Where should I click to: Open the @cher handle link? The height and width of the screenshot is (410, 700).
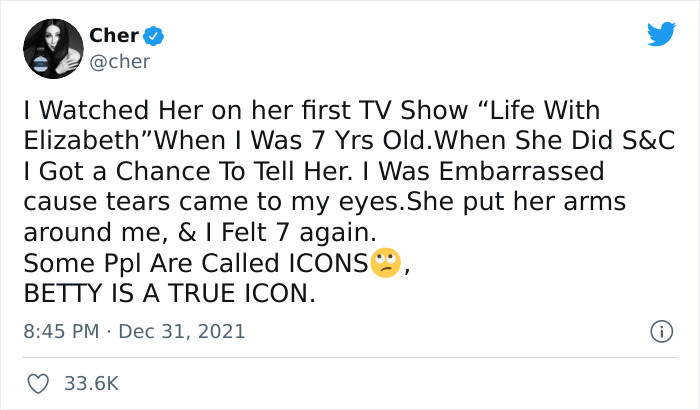click(120, 61)
